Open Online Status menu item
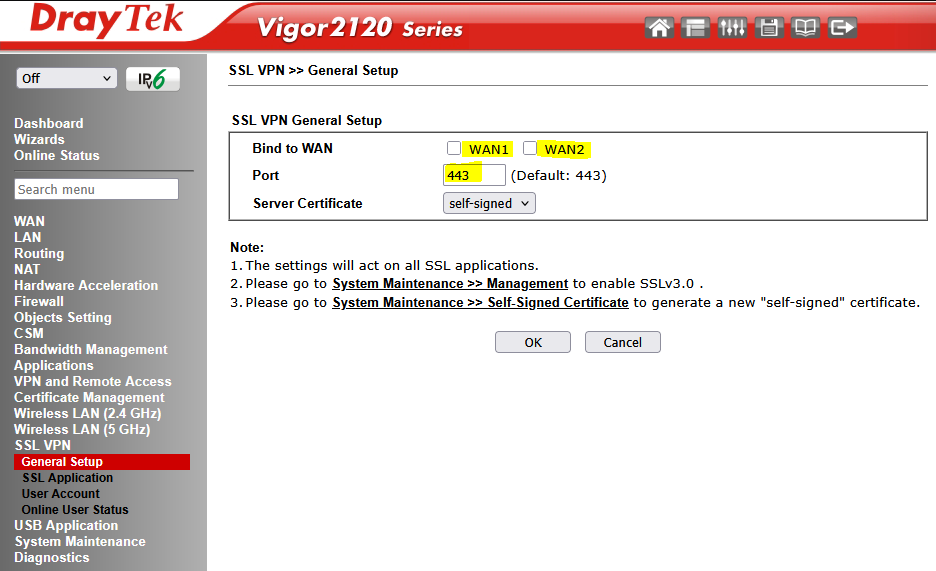Screen dimensions: 936x571 pos(57,156)
